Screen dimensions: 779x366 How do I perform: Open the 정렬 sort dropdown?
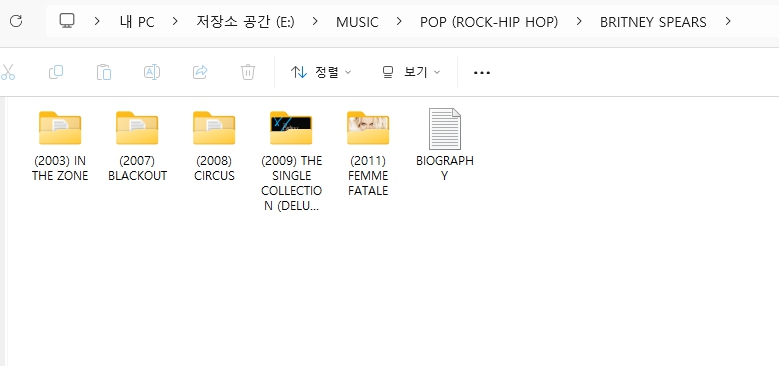tap(321, 73)
